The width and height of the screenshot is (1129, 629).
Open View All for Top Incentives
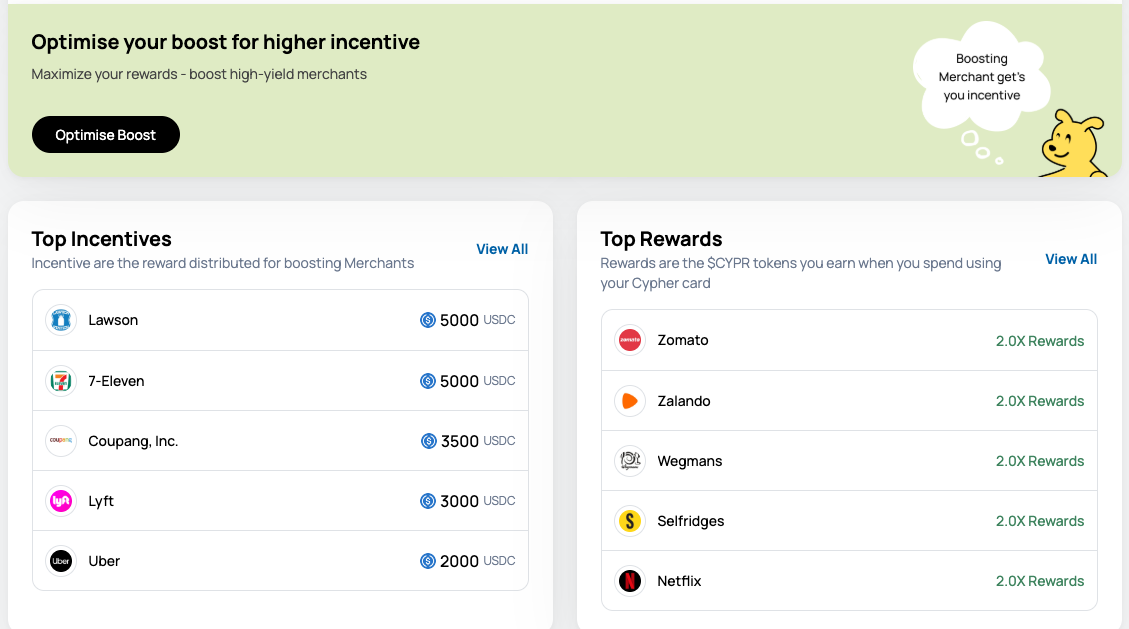tap(502, 249)
